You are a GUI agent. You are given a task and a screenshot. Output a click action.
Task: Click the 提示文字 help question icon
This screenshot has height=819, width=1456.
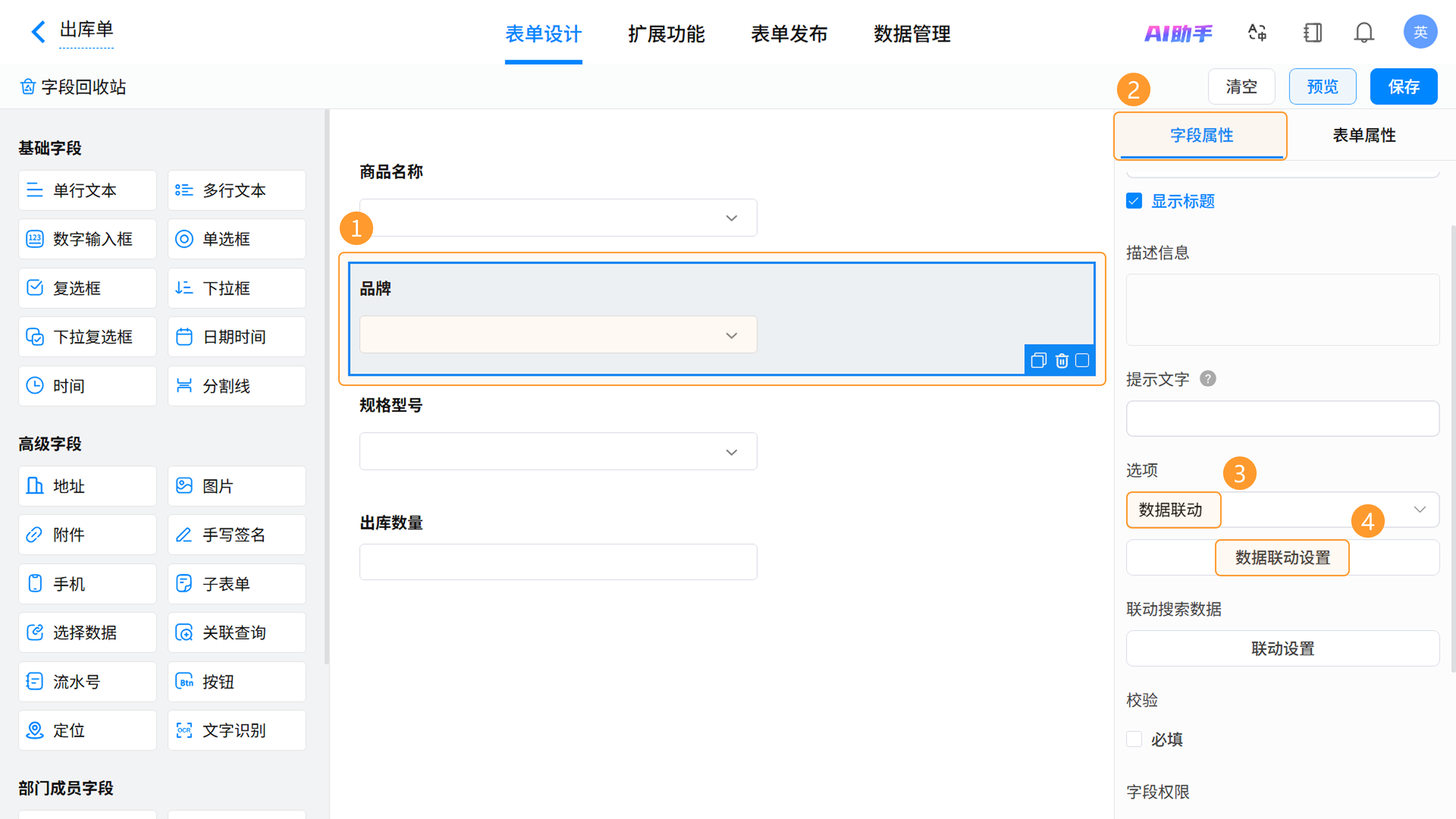point(1208,379)
